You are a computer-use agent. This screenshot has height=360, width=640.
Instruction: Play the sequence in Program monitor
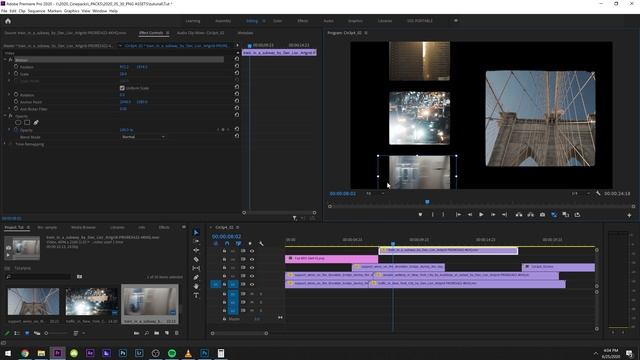pyautogui.click(x=481, y=215)
